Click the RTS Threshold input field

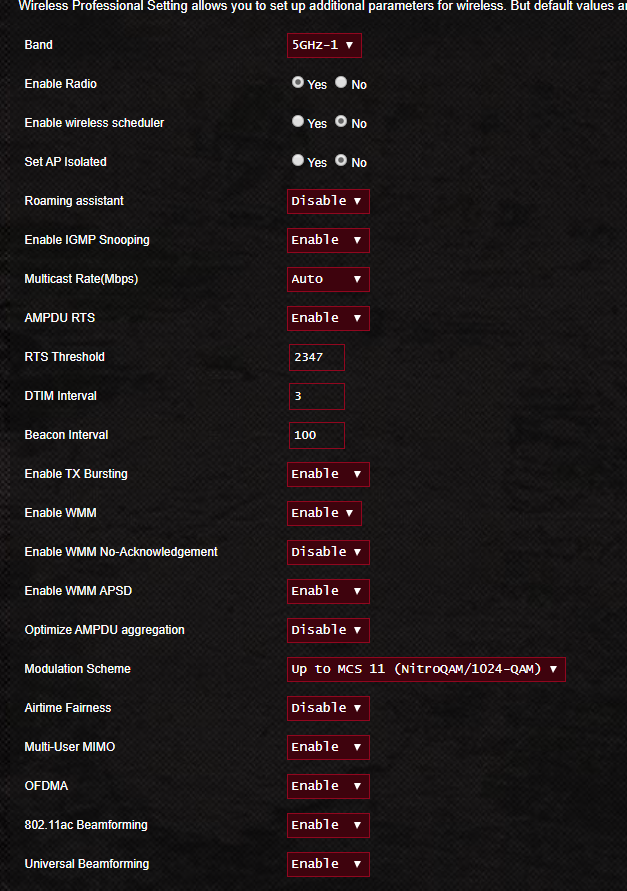coord(317,357)
